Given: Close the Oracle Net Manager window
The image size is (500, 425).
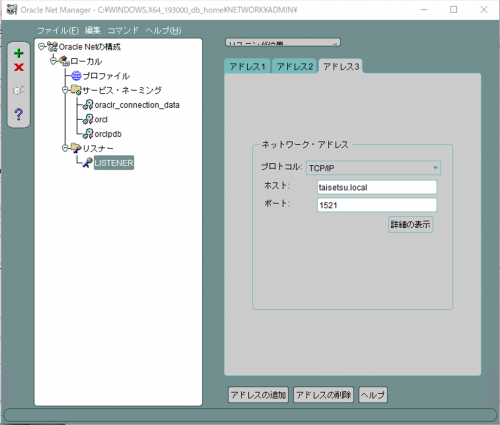Looking at the screenshot, I should (484, 10).
